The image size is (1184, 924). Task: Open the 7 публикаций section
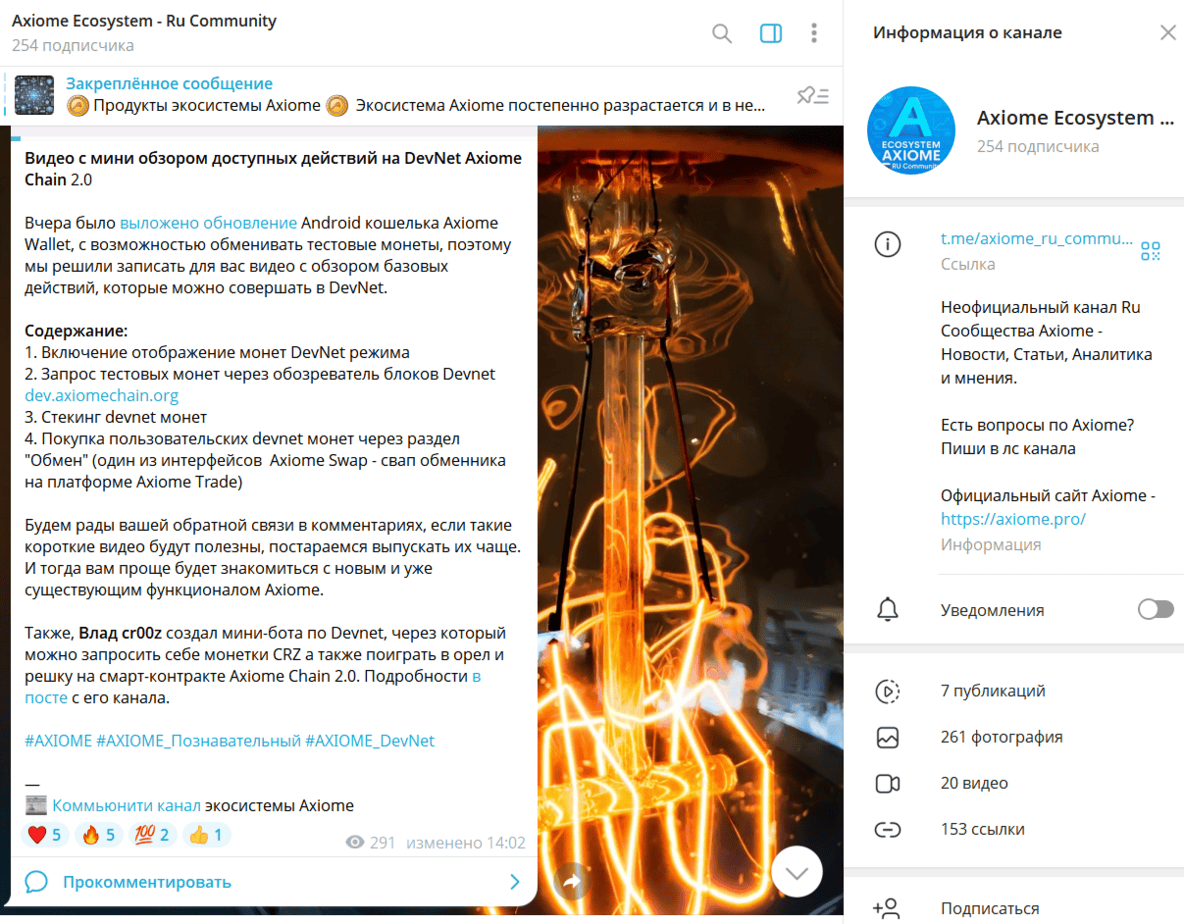point(1014,691)
